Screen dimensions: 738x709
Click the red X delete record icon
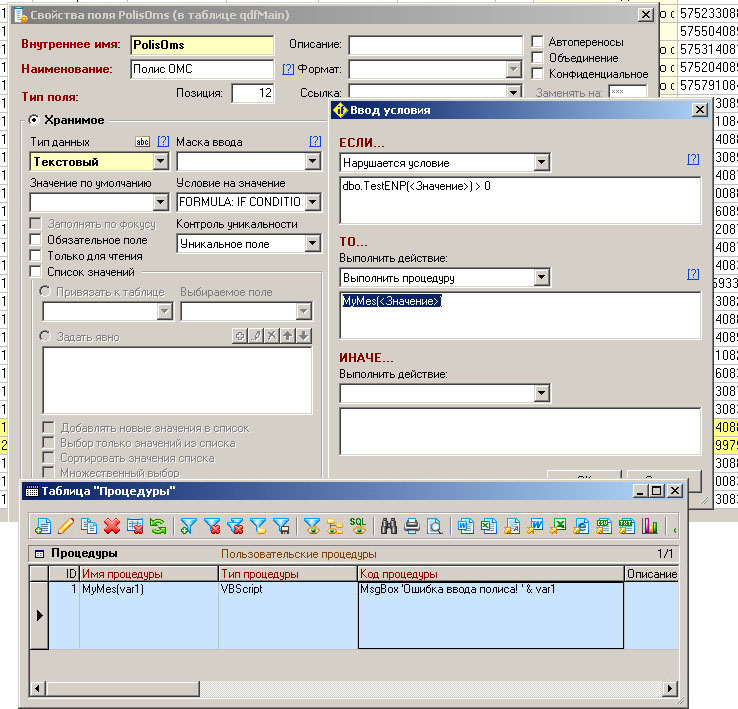pos(111,524)
